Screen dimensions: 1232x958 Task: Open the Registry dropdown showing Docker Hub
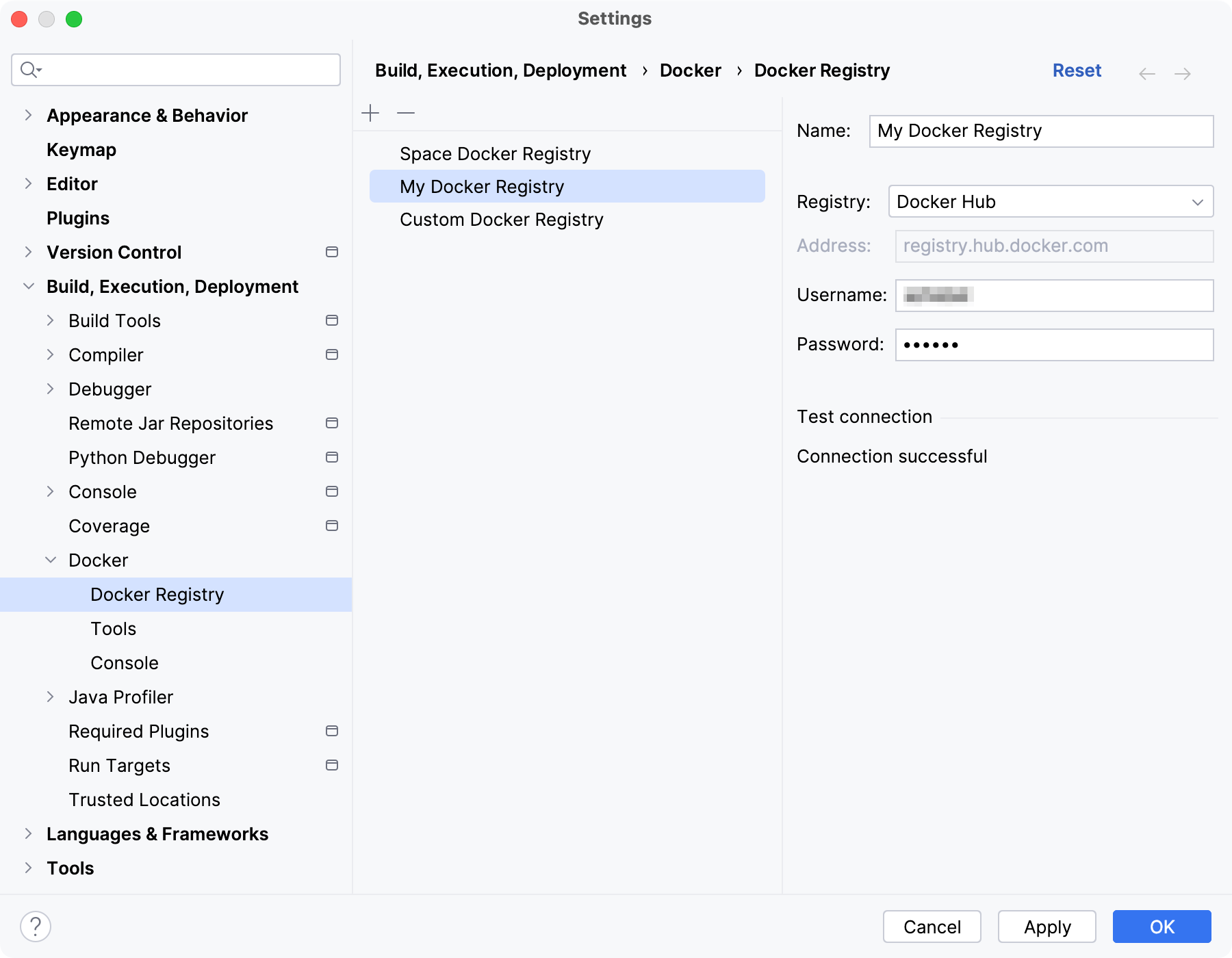(x=1050, y=201)
